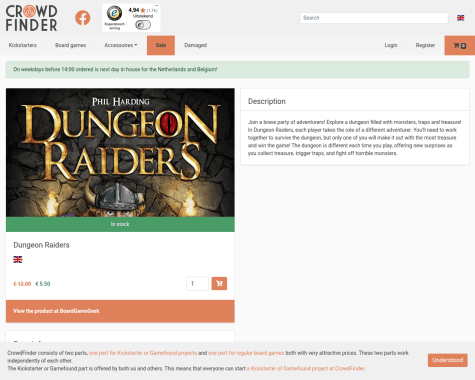Open the shopping cart in the navbar

point(460,45)
